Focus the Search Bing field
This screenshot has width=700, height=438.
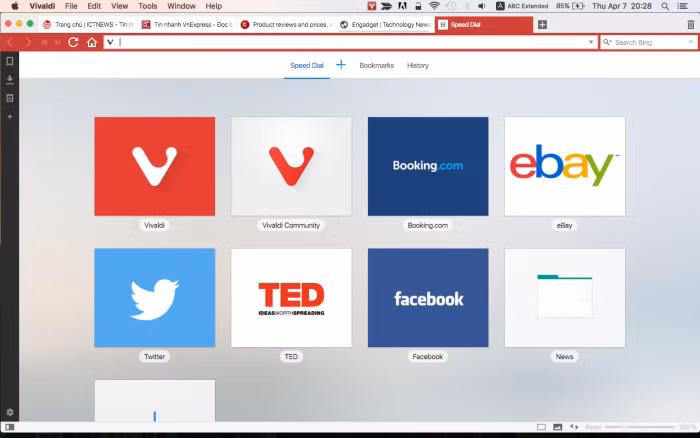(650, 42)
